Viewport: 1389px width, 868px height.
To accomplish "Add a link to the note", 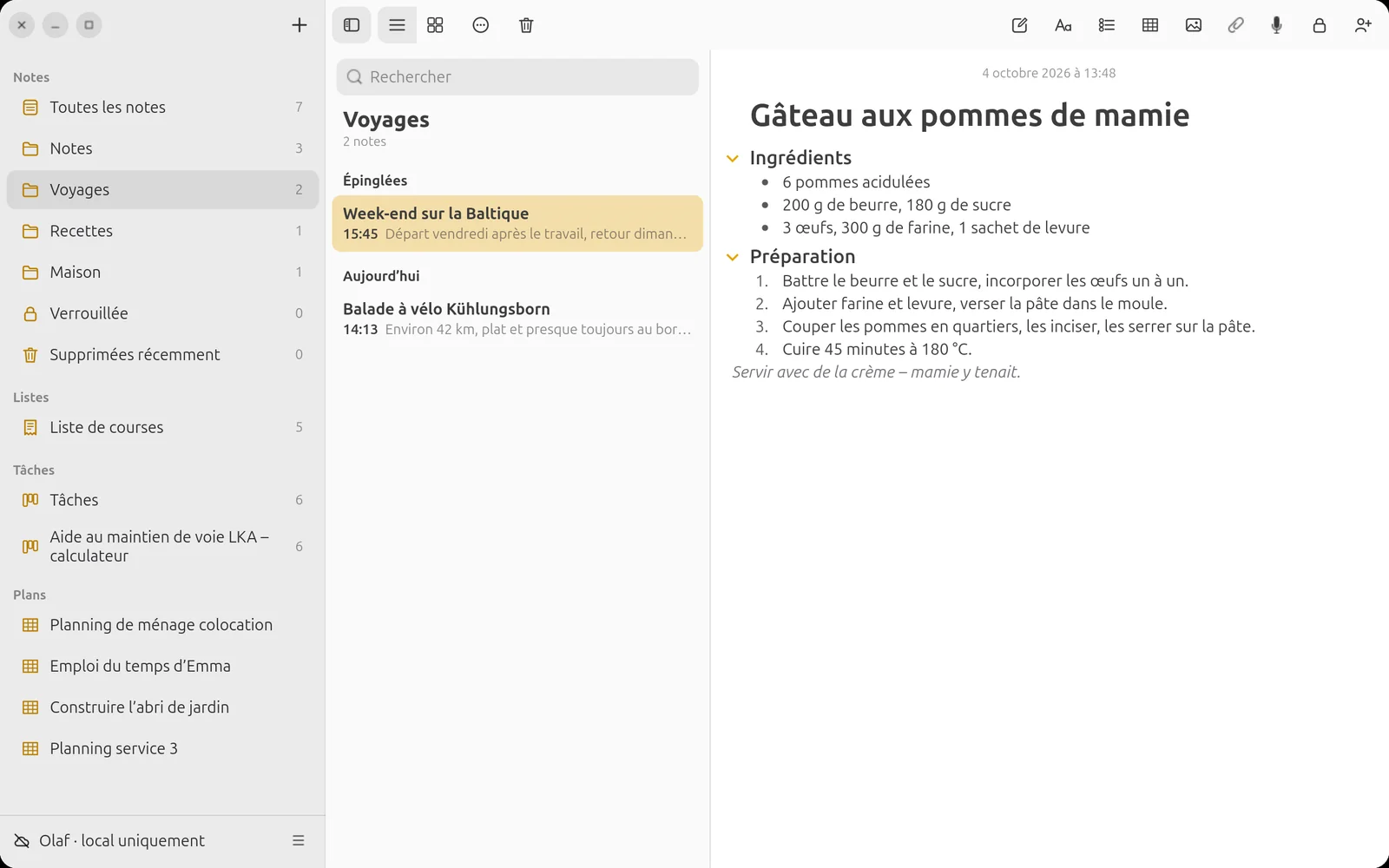I will pos(1235,25).
